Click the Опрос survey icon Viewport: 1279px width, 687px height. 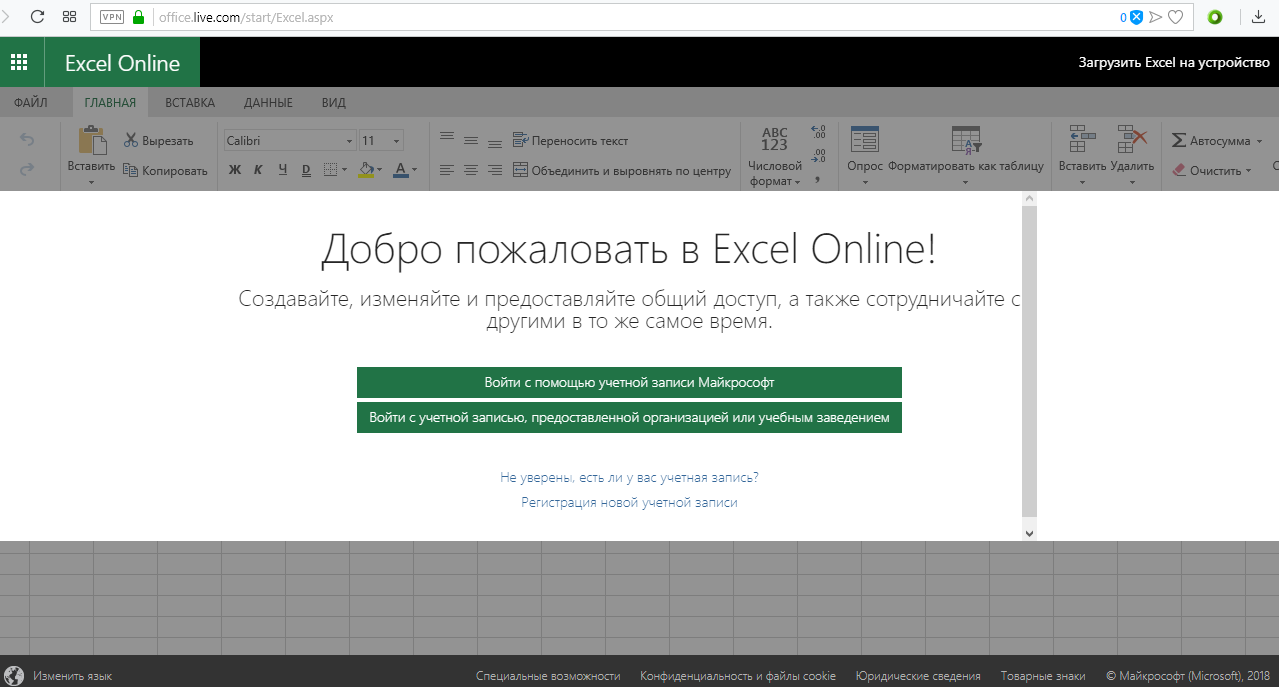click(x=864, y=140)
